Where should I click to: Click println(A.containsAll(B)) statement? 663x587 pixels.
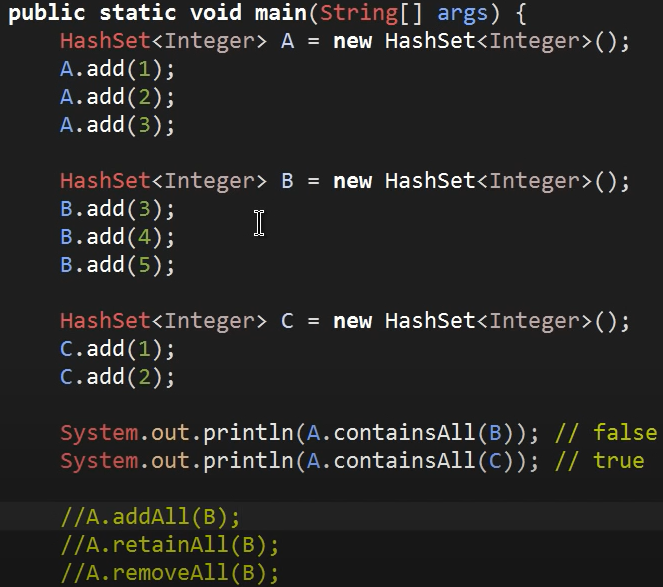pos(300,433)
